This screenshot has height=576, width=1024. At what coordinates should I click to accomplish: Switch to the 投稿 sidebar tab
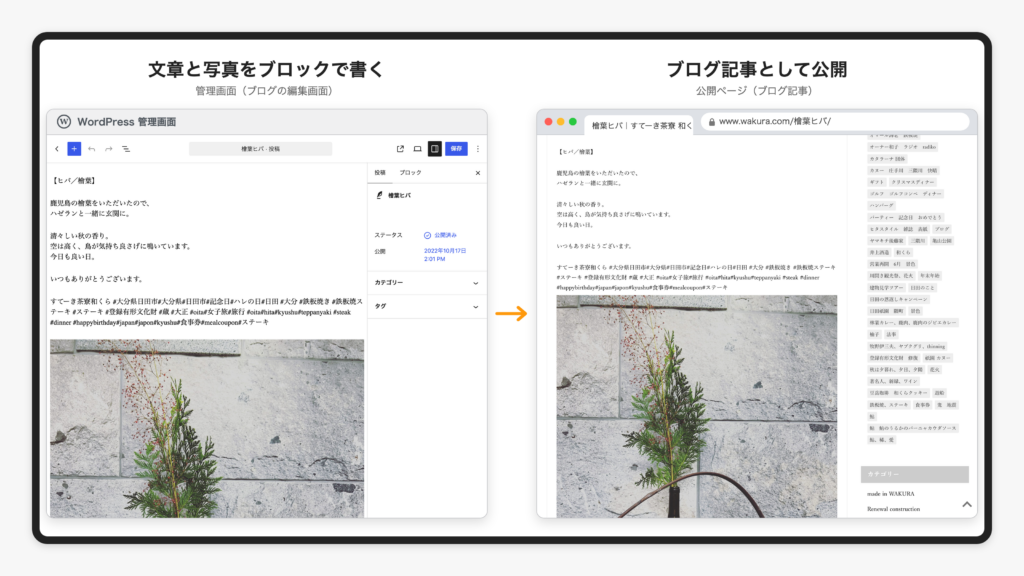tap(380, 172)
